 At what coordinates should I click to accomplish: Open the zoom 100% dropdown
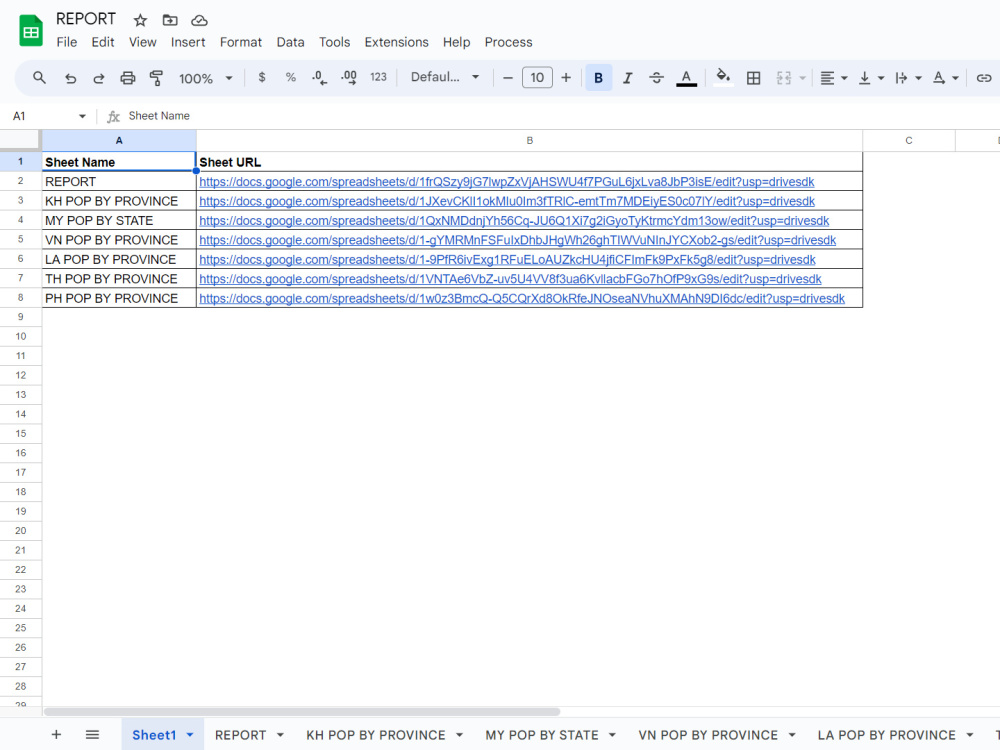click(205, 78)
